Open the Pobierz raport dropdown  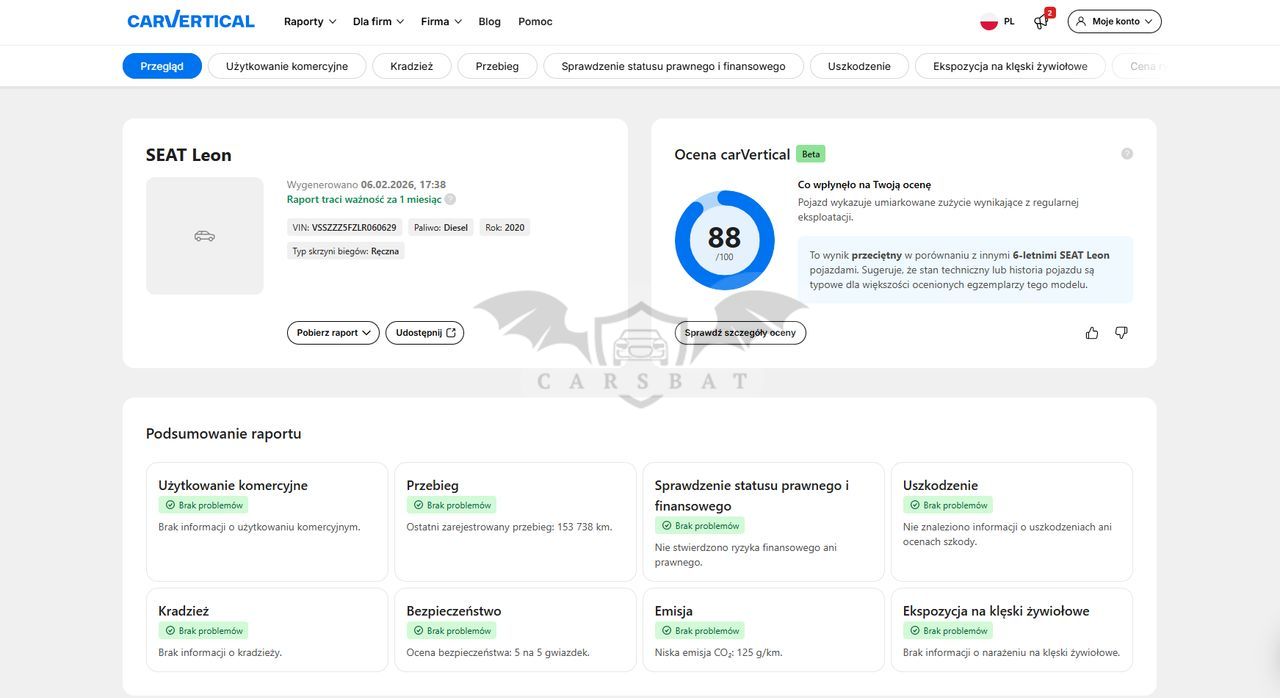pyautogui.click(x=333, y=333)
